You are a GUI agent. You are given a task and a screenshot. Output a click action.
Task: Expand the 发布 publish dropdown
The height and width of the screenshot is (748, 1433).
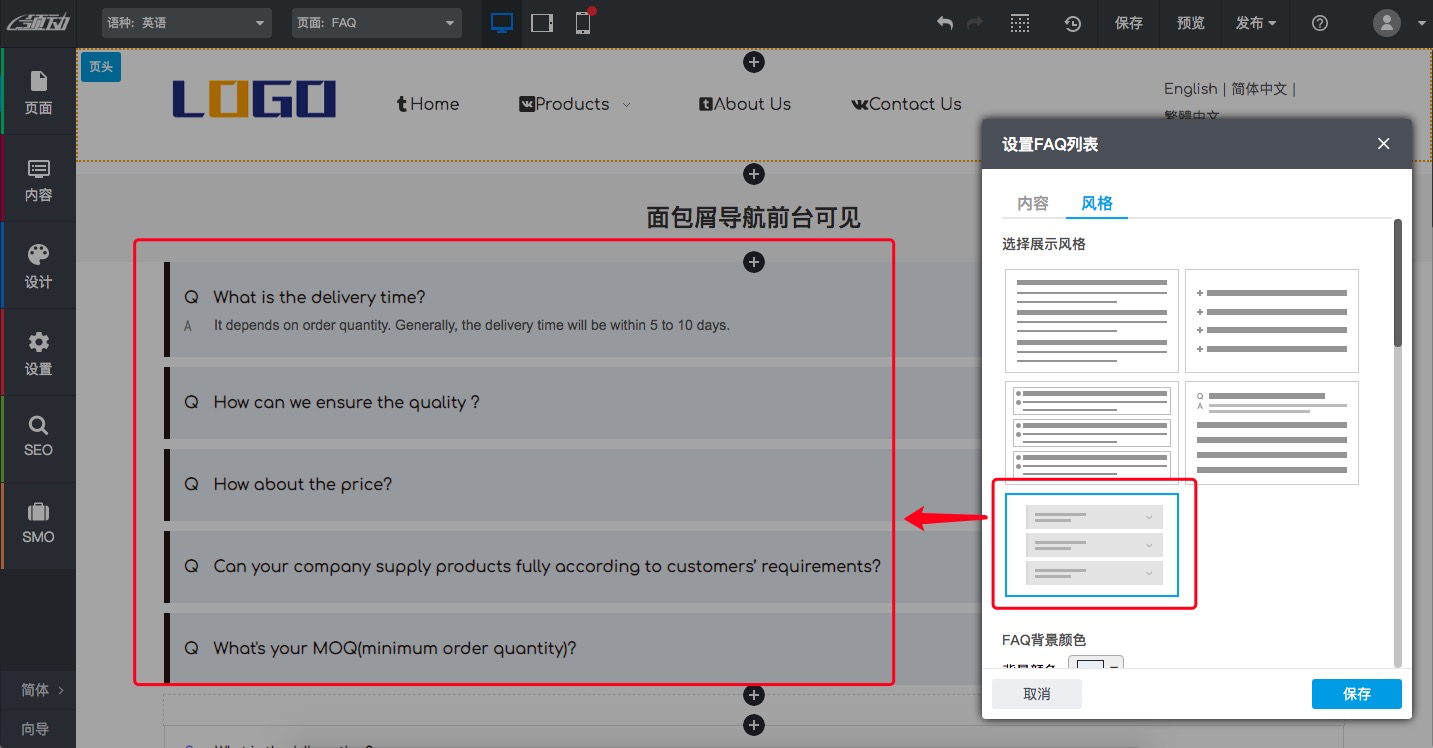pos(1255,23)
